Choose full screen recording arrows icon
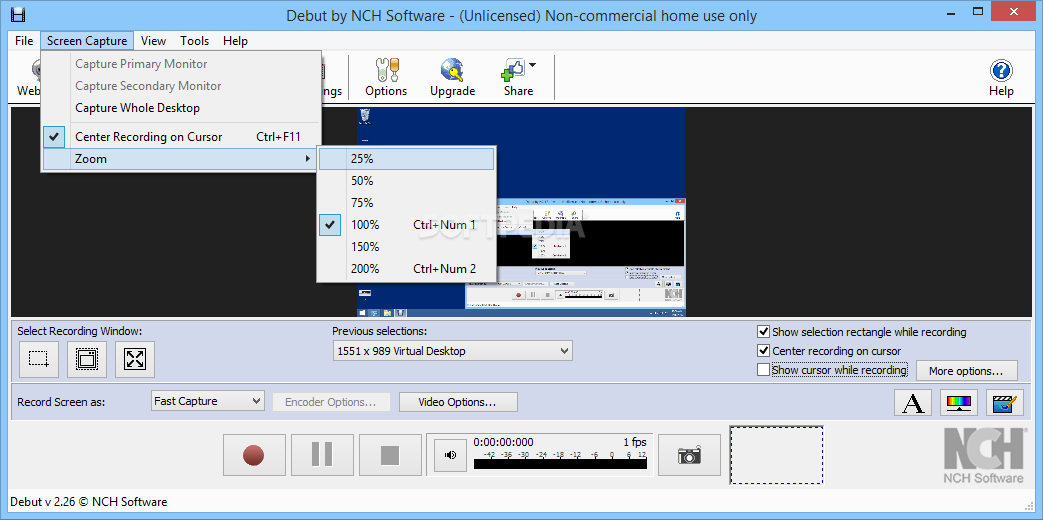Viewport: 1043px width, 520px height. click(134, 359)
